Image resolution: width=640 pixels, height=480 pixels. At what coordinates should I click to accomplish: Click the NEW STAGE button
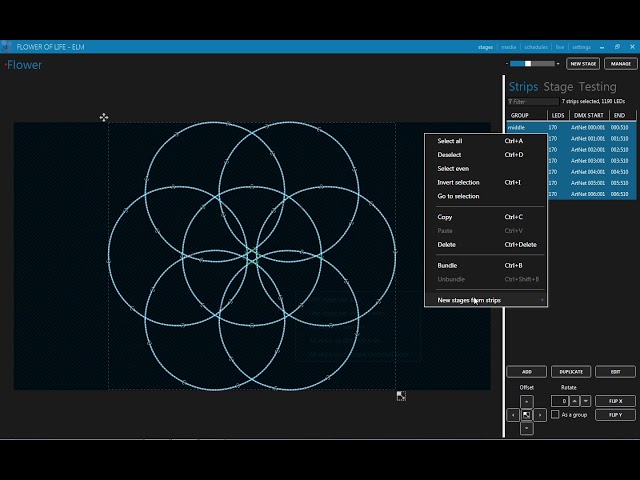(583, 64)
